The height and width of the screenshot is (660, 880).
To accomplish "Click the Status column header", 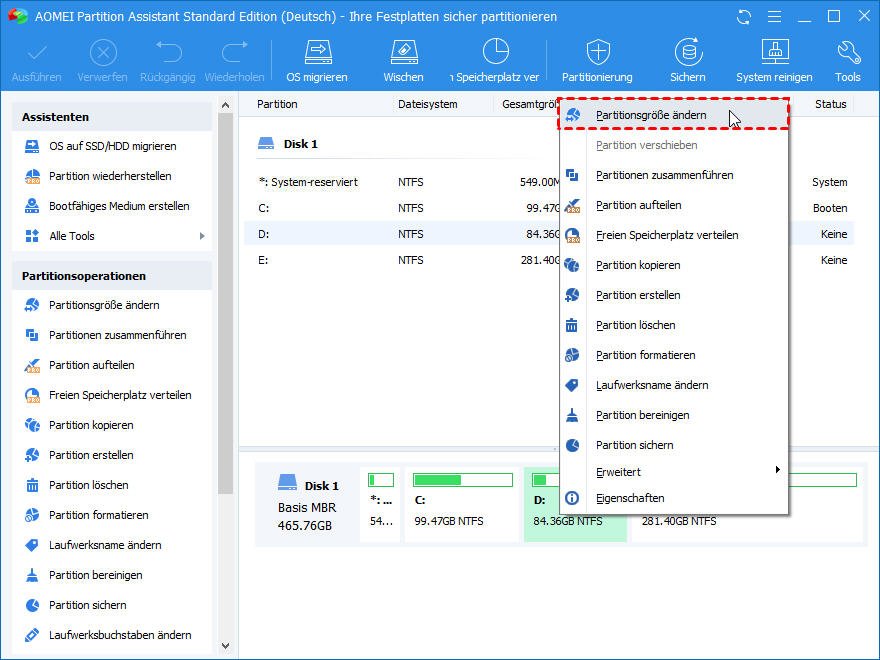I will click(831, 104).
